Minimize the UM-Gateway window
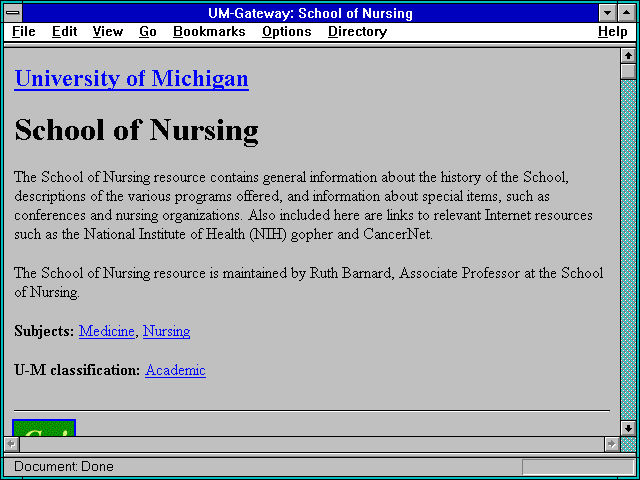640x480 pixels. [x=608, y=13]
